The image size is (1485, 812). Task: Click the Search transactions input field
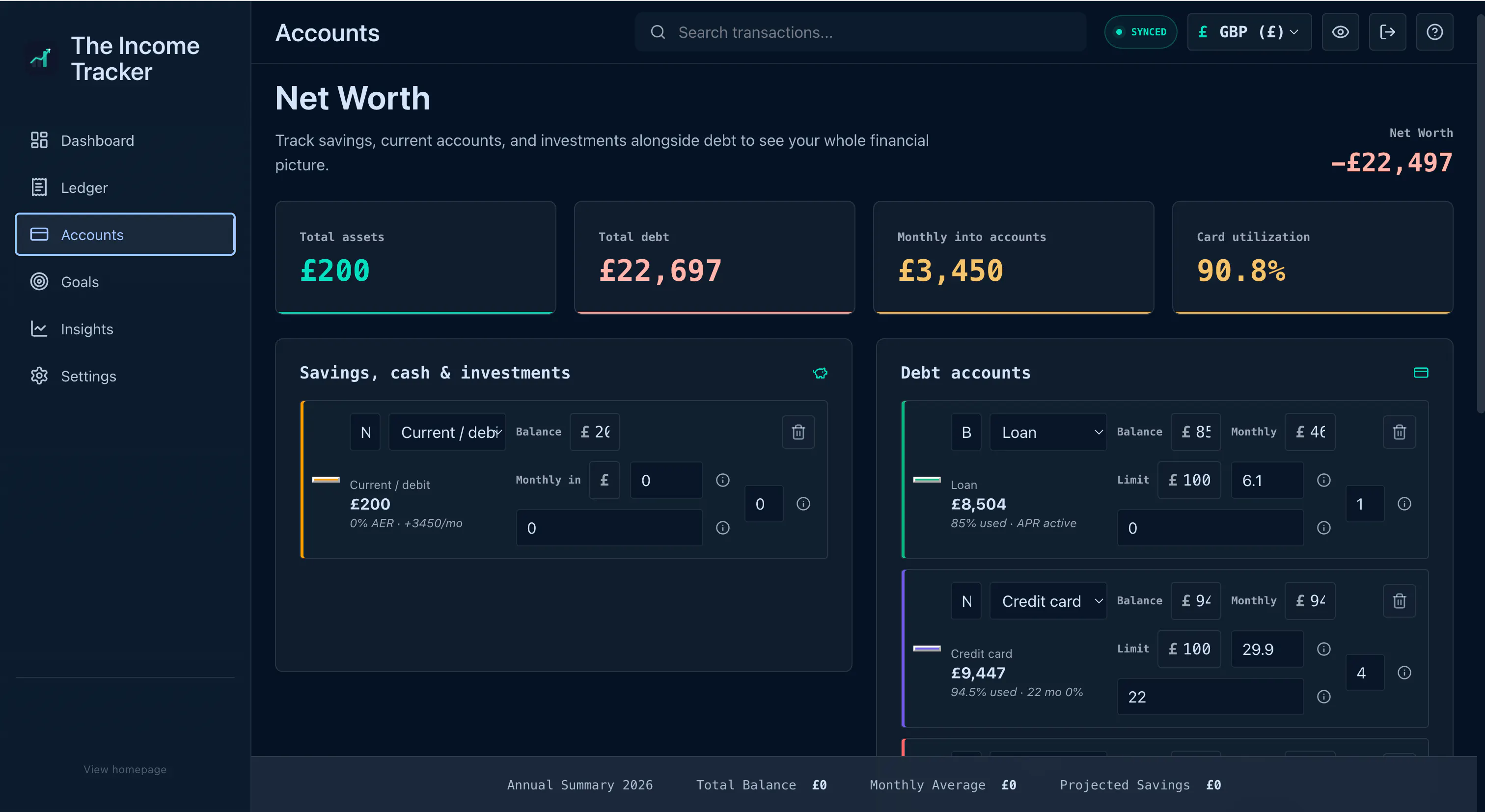click(x=861, y=32)
